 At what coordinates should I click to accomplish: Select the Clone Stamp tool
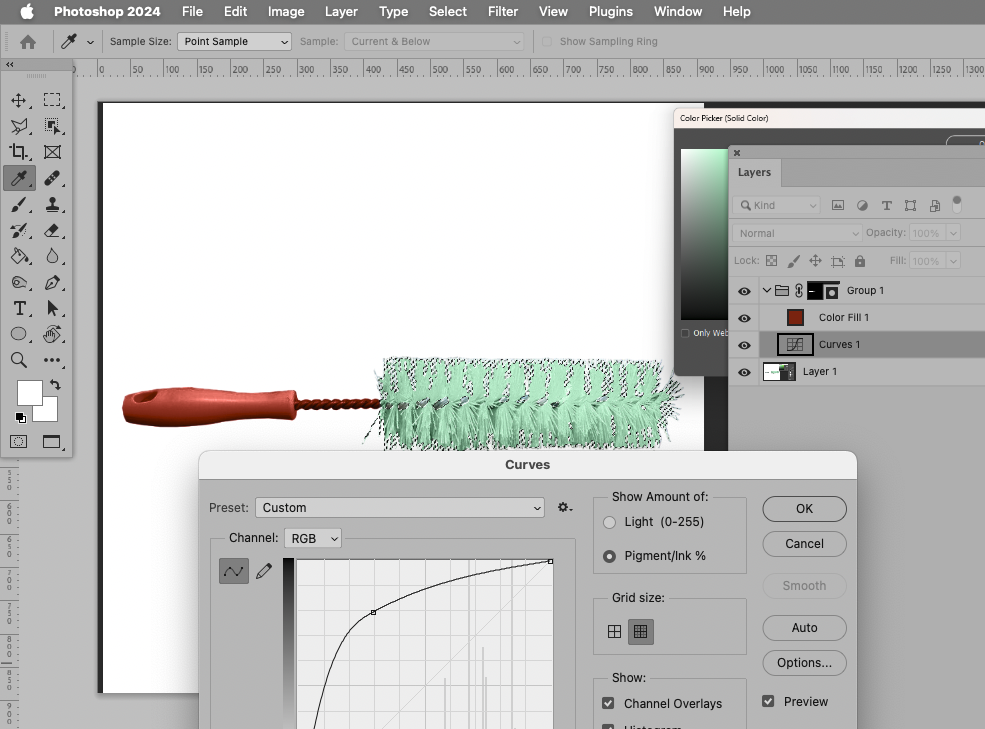tap(52, 204)
